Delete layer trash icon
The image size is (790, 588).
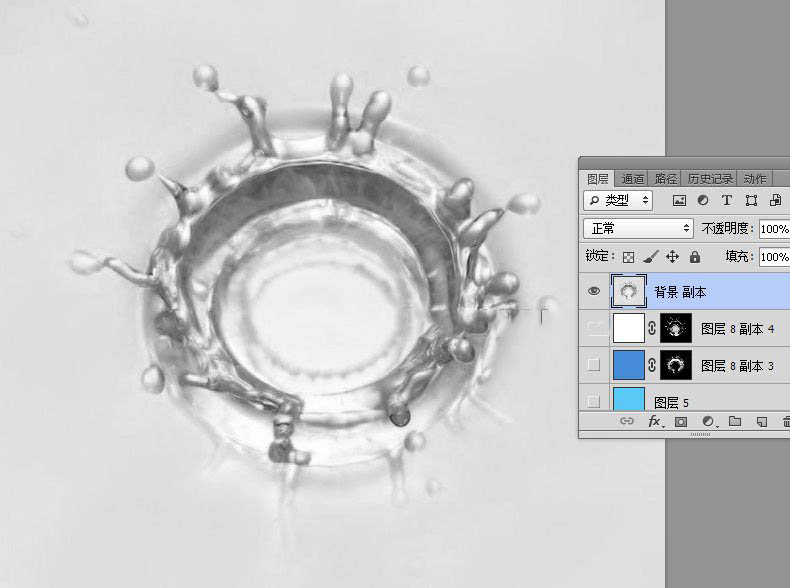point(786,422)
